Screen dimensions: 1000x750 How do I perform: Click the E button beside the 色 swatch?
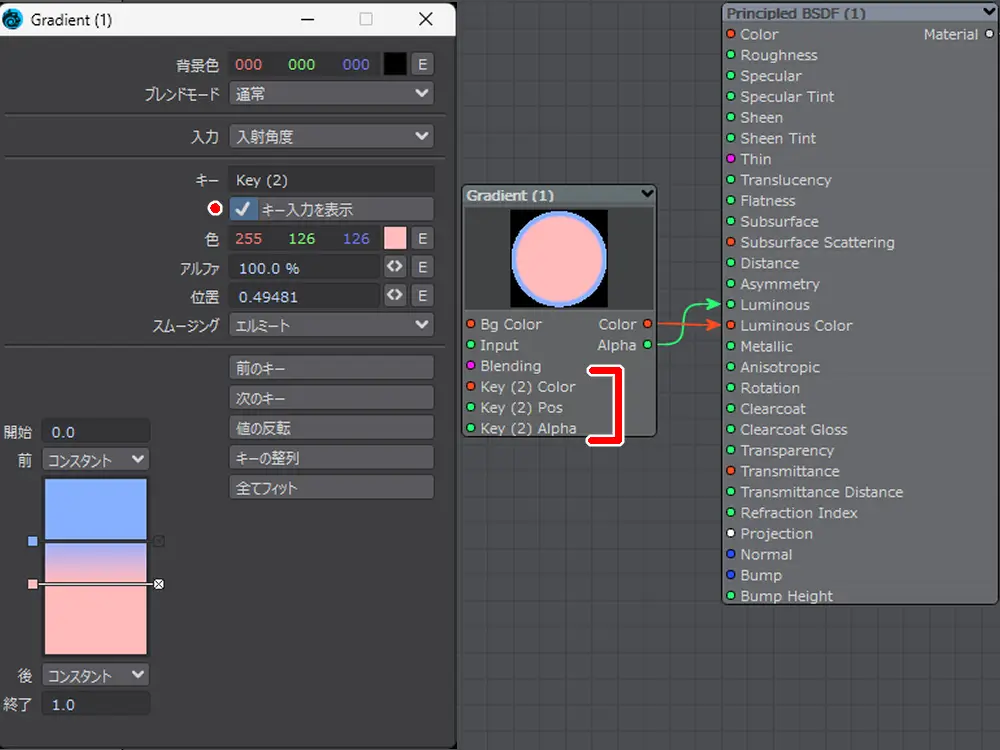pyautogui.click(x=422, y=238)
